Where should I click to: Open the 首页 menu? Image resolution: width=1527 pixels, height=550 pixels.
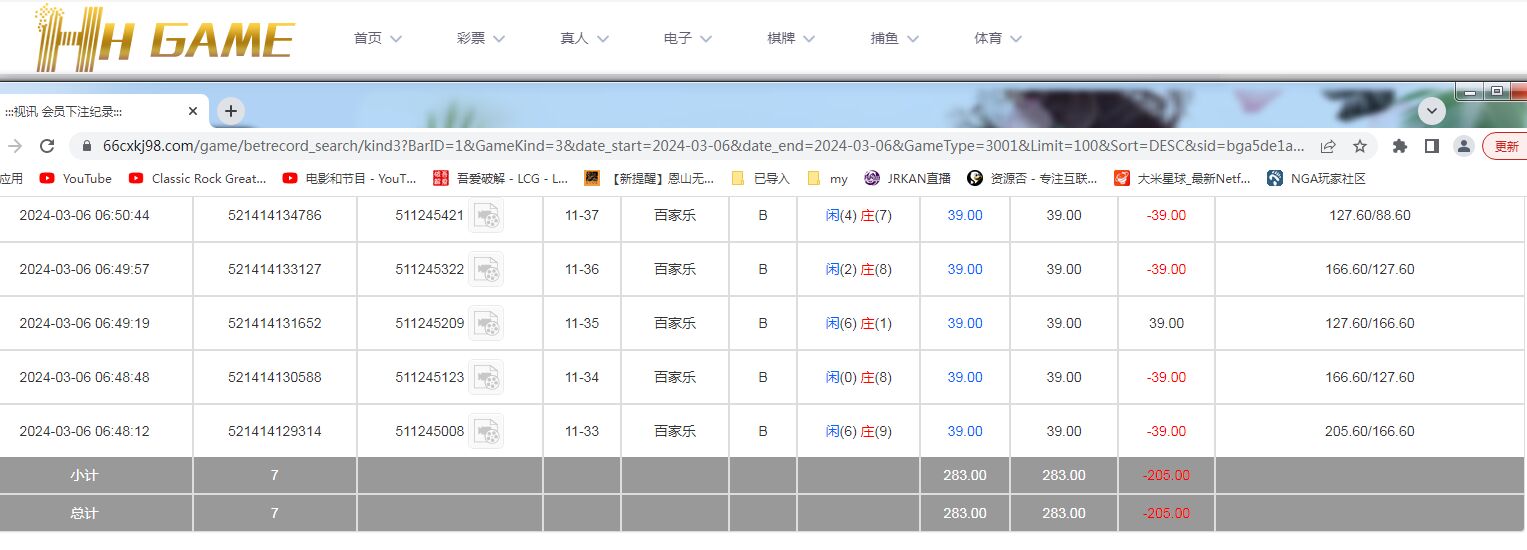pyautogui.click(x=377, y=38)
